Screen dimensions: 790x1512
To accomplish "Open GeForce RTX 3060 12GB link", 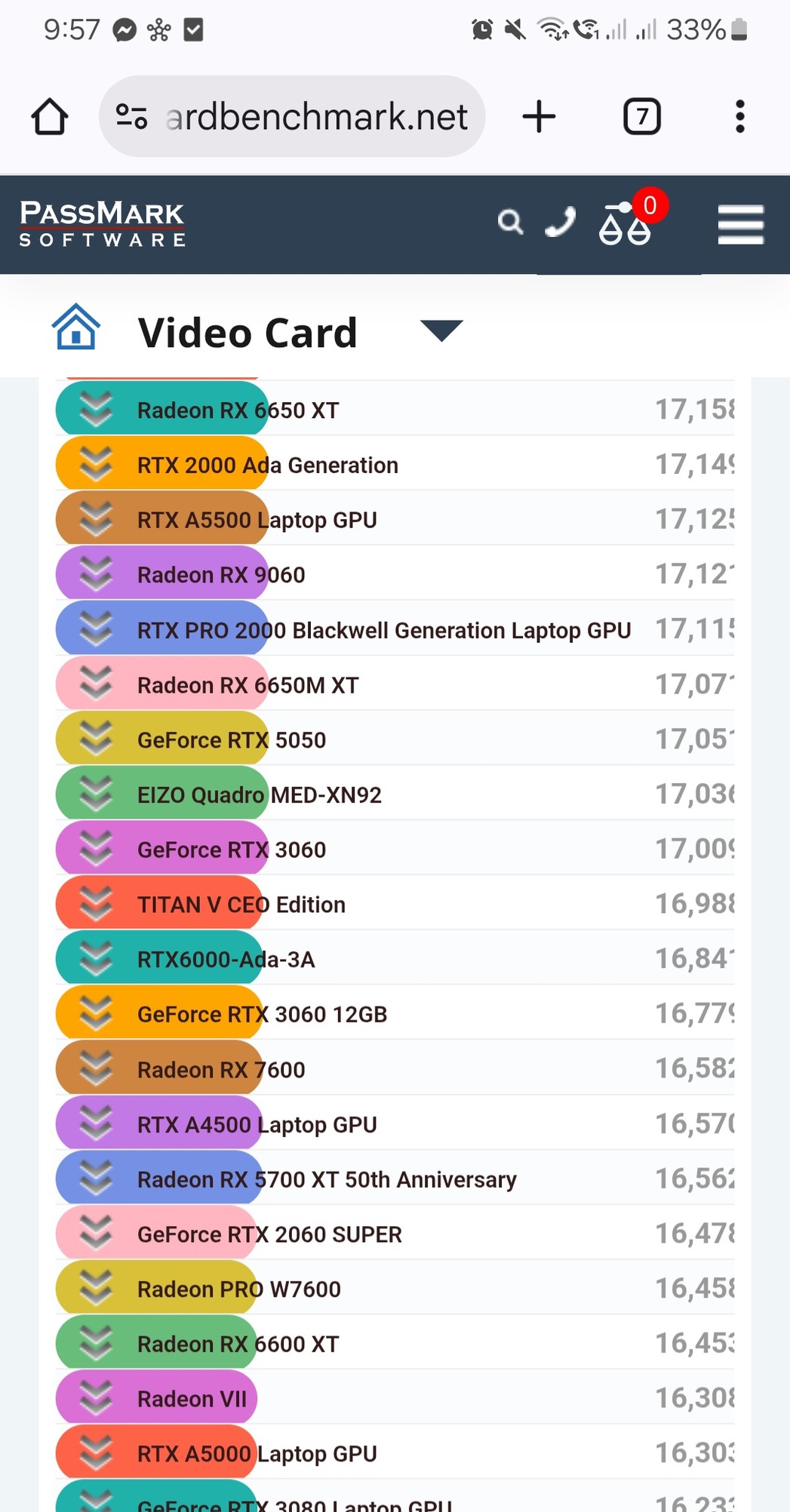I will (x=262, y=1014).
